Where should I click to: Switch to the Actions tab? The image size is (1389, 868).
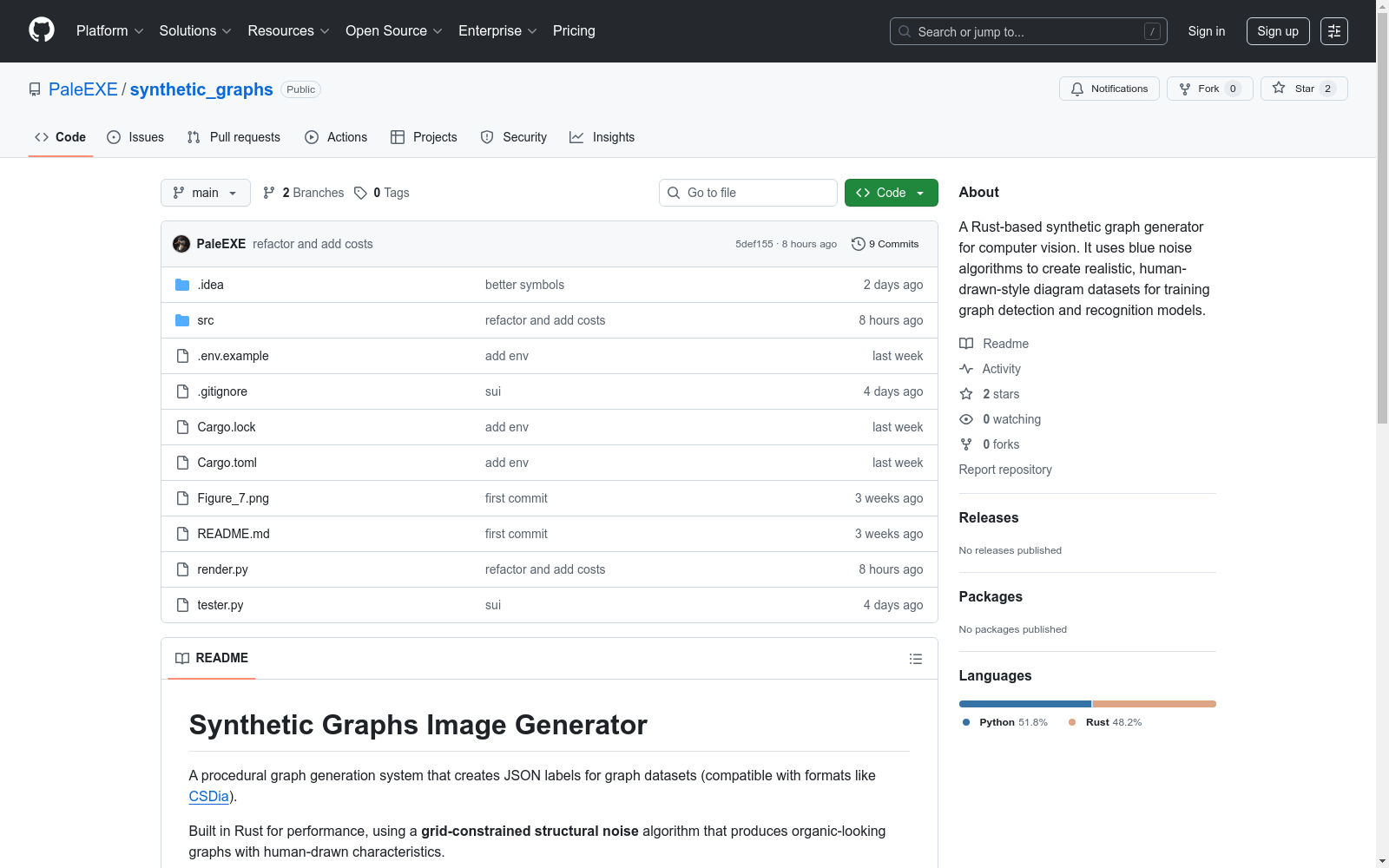336,137
